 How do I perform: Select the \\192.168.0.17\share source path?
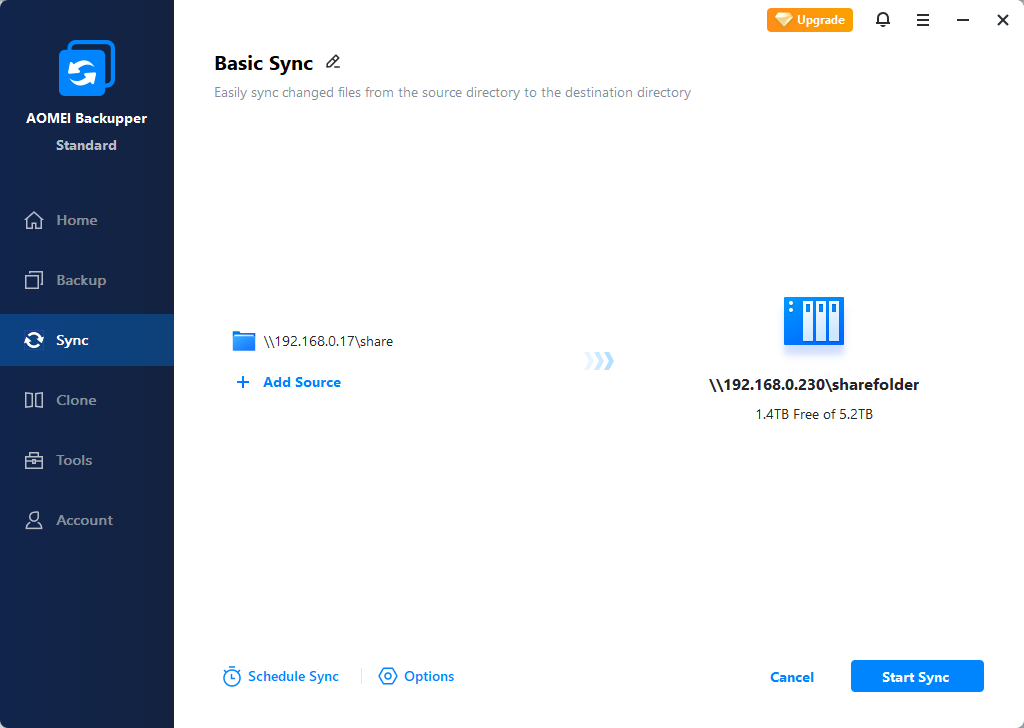point(328,341)
